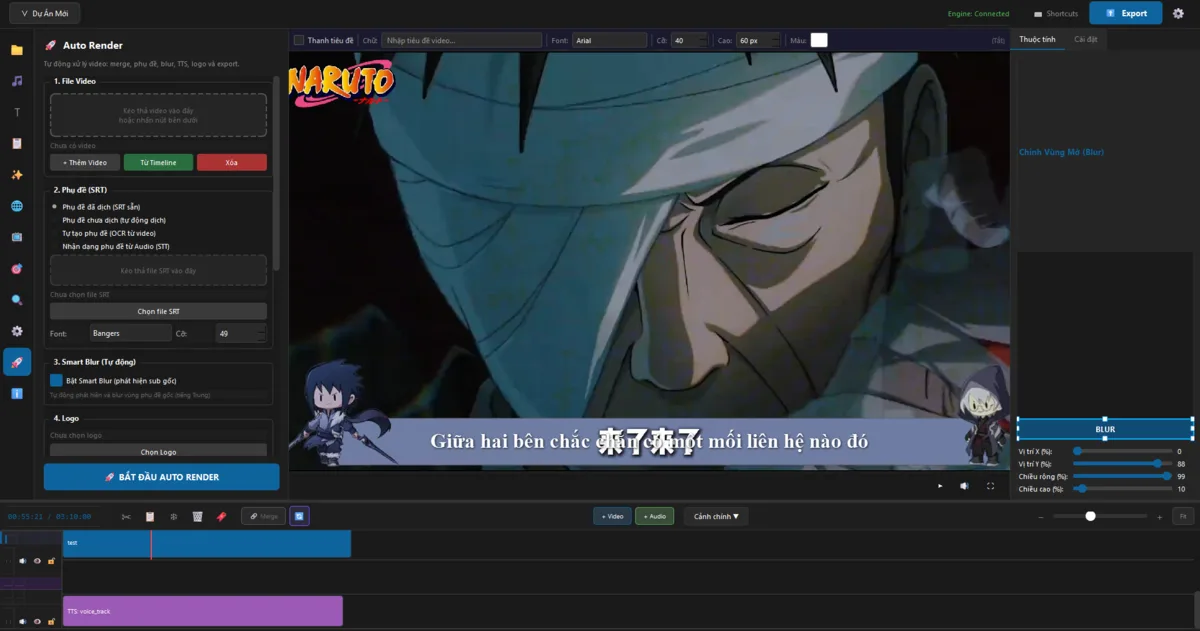Enter fullscreen preview mode

[991, 486]
